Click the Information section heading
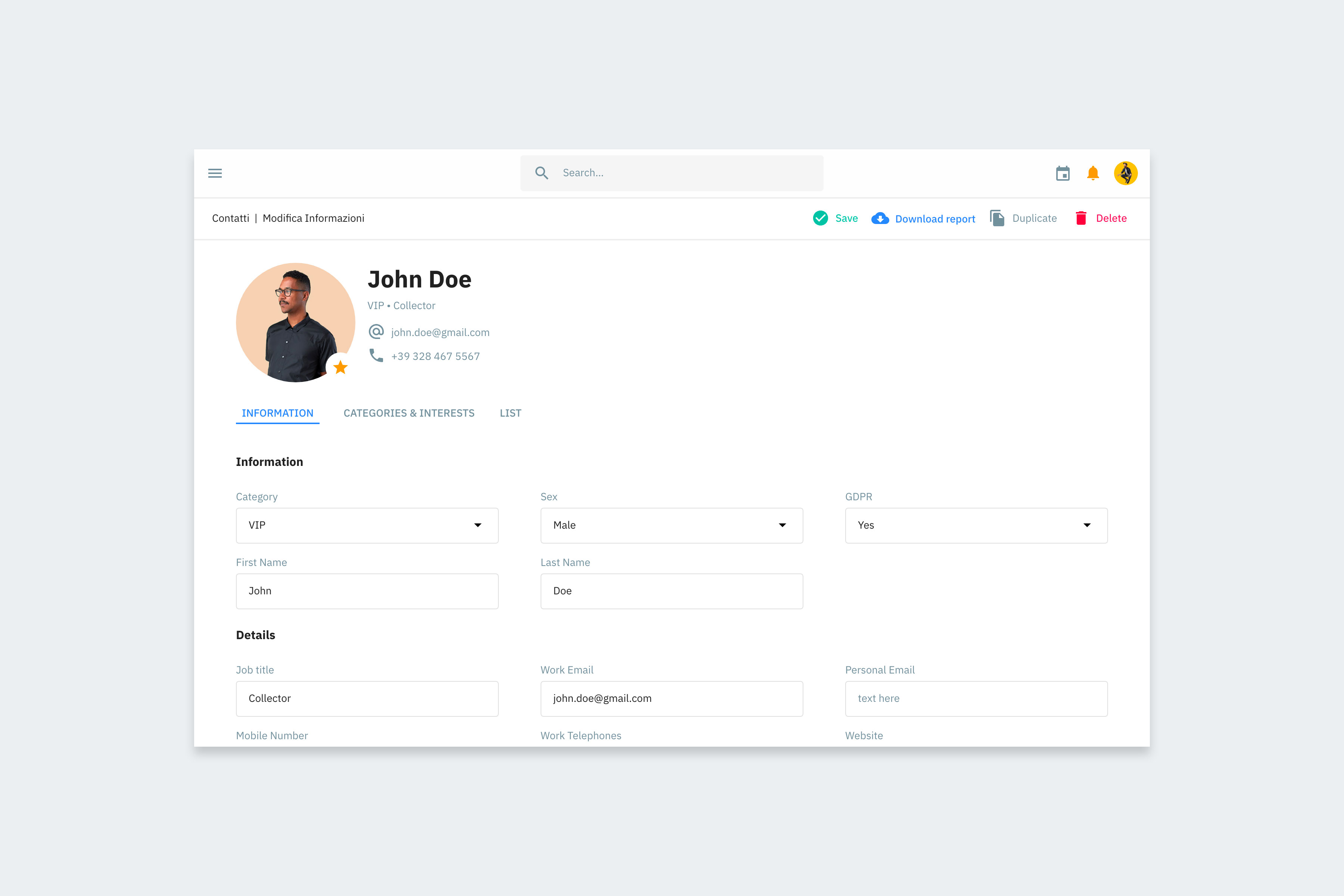Screen dimensions: 1344x896 269,462
